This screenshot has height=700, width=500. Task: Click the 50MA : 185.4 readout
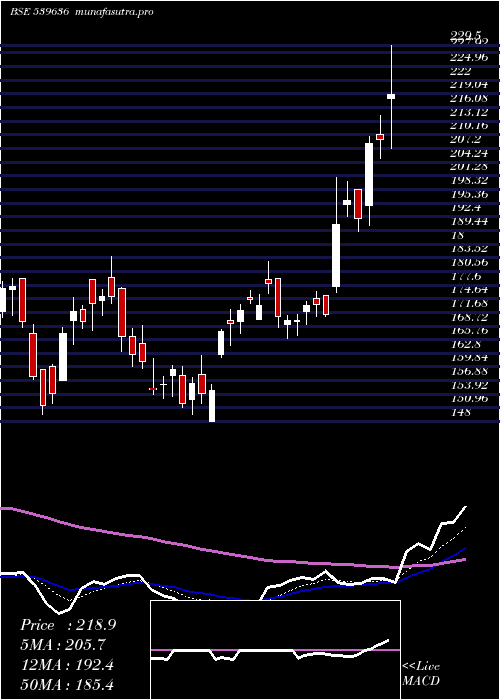click(67, 686)
